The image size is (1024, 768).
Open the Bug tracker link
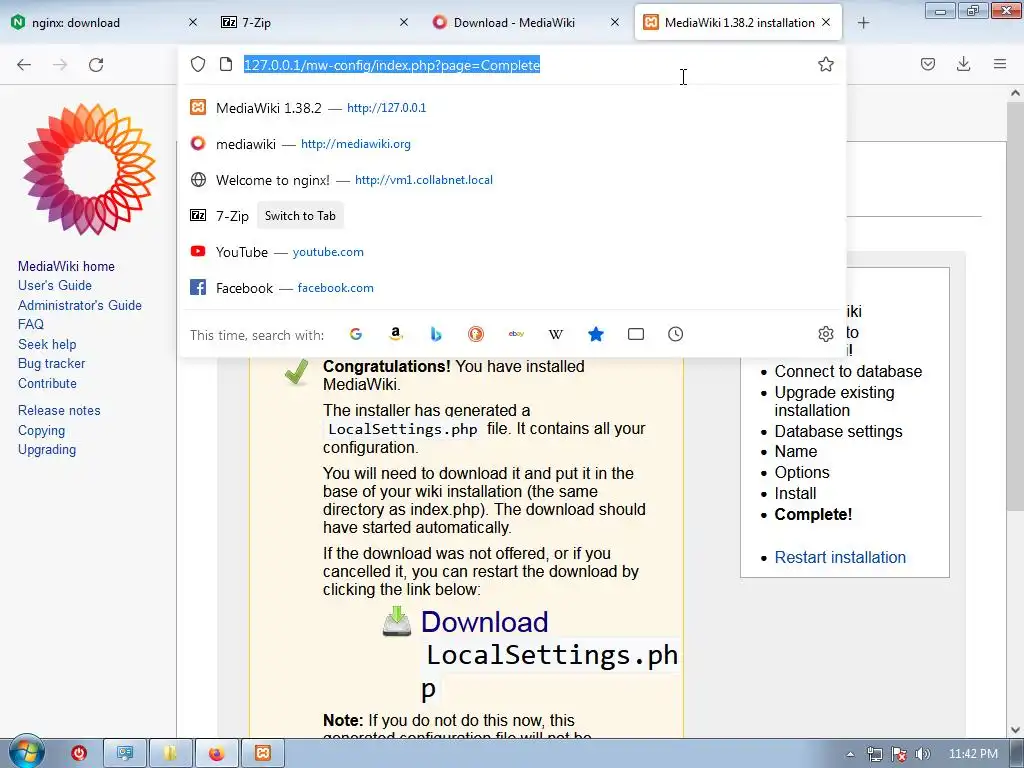(52, 363)
